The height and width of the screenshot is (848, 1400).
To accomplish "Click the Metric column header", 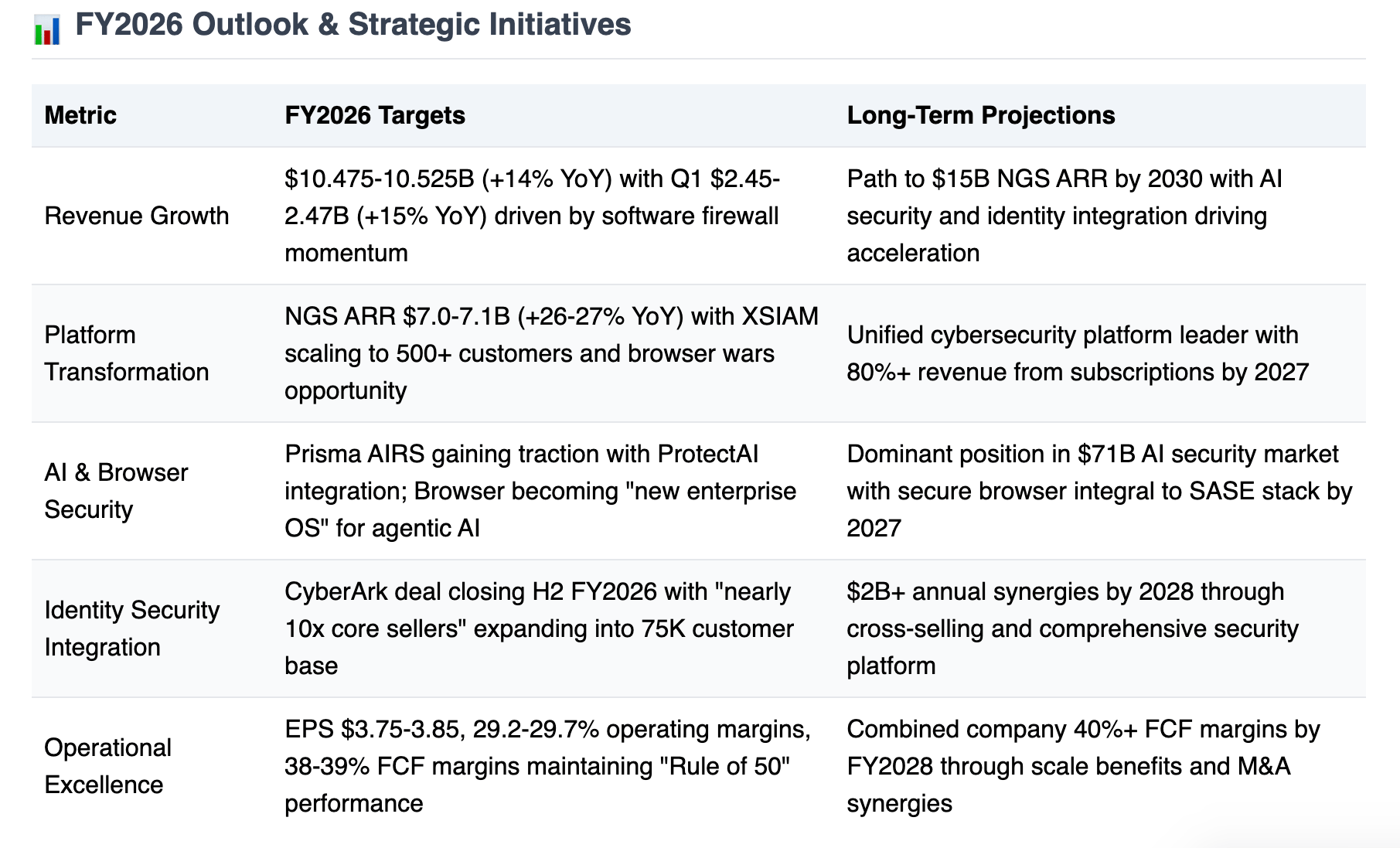I will tap(80, 115).
